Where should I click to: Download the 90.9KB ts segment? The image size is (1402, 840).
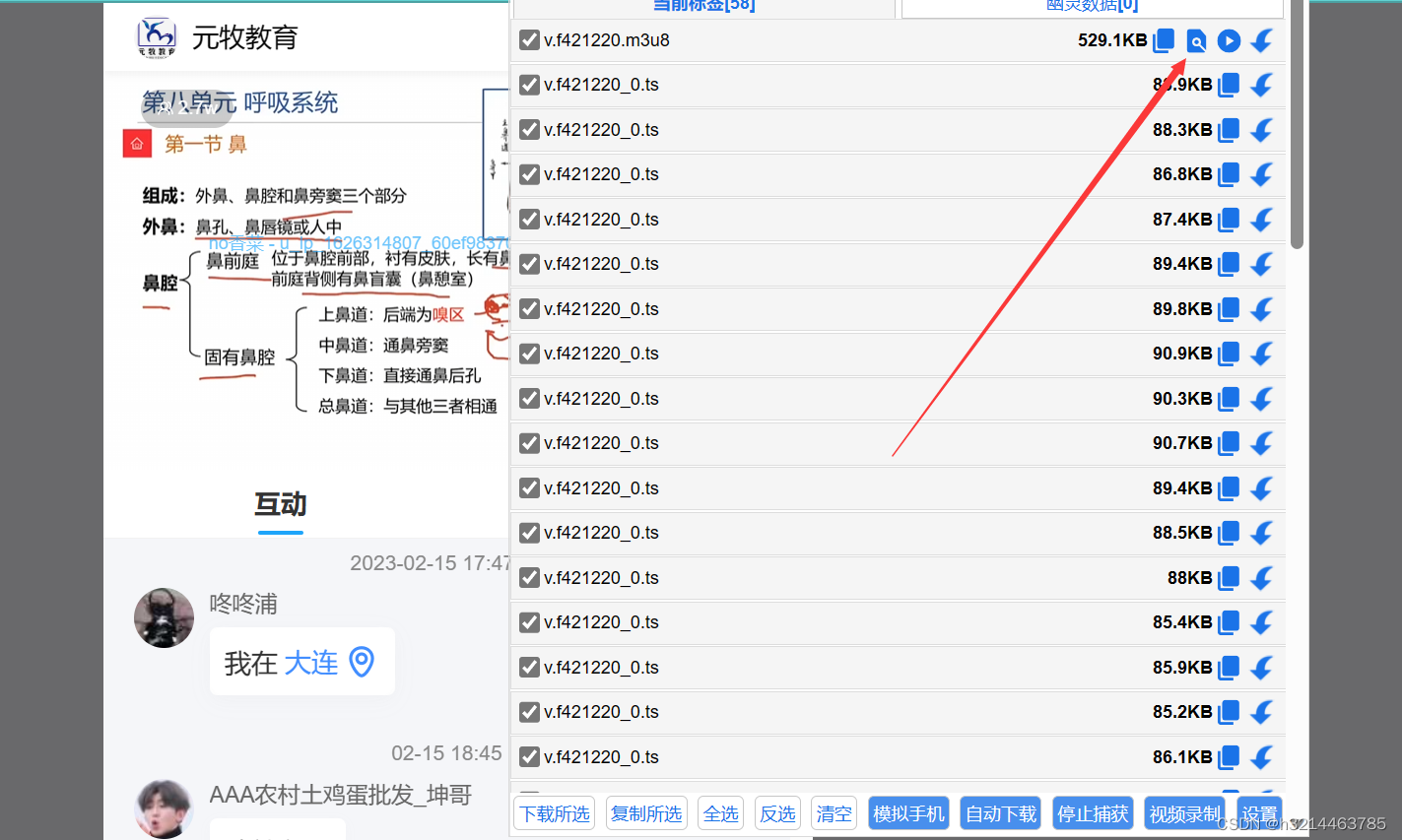[1262, 354]
